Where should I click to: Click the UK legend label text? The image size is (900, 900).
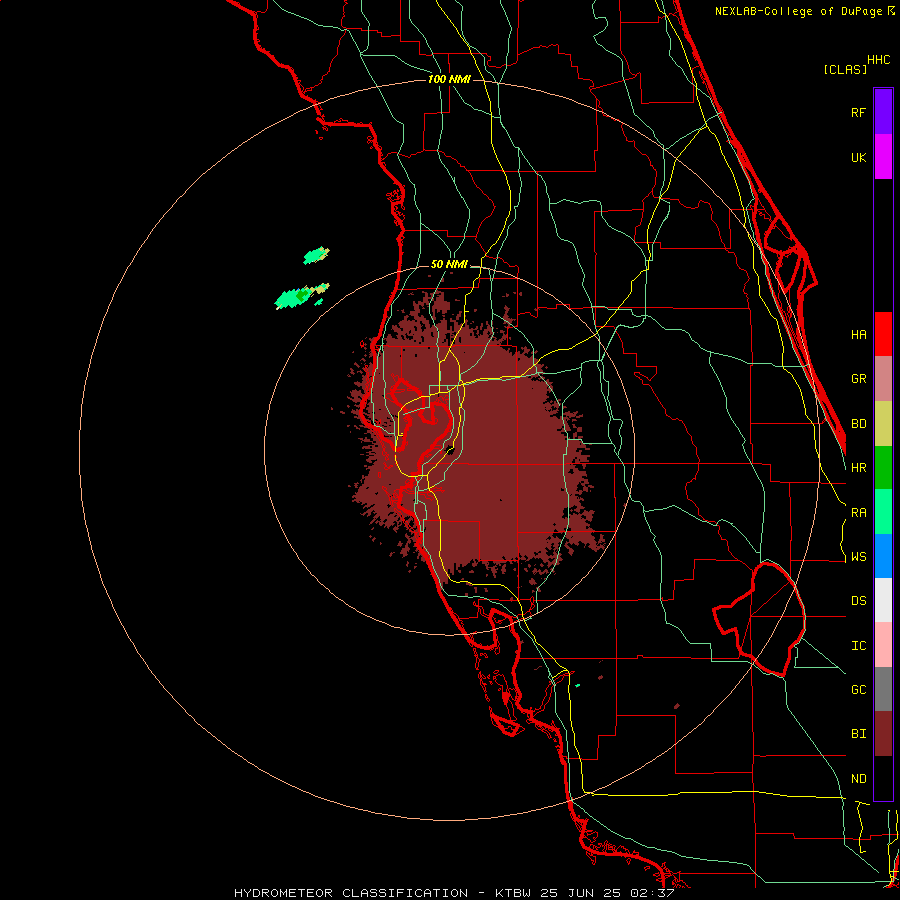[859, 157]
